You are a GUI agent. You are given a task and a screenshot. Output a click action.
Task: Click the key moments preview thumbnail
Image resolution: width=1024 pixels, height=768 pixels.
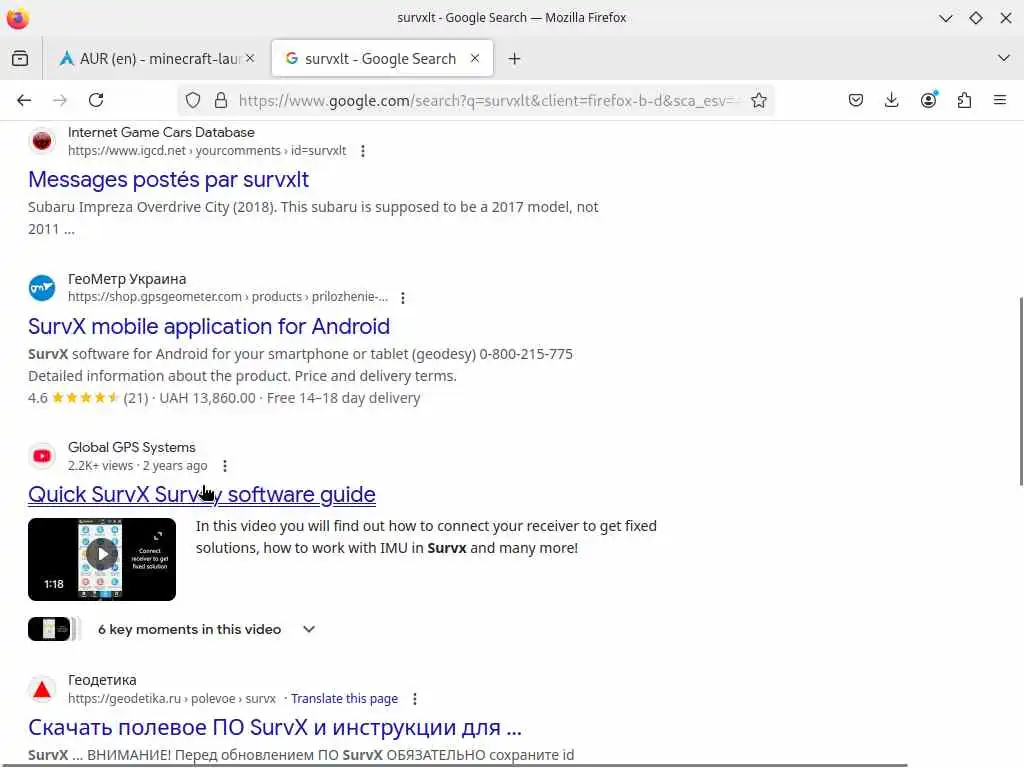coord(53,629)
